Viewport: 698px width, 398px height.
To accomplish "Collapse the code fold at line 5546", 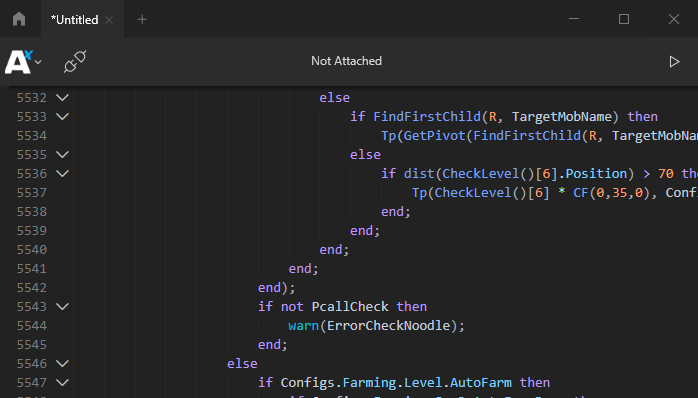I will (62, 364).
